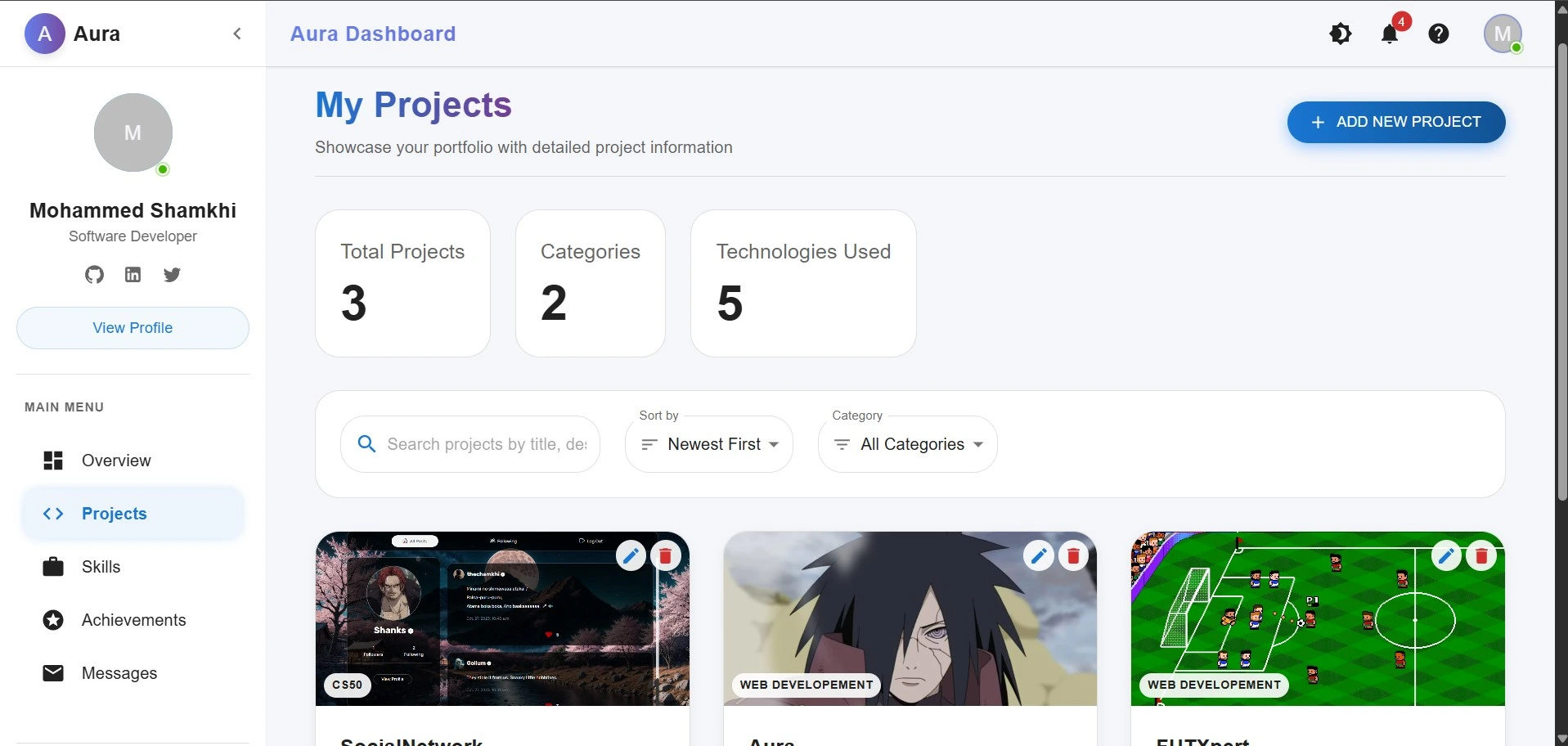Toggle dark mode brightness icon

pyautogui.click(x=1341, y=34)
